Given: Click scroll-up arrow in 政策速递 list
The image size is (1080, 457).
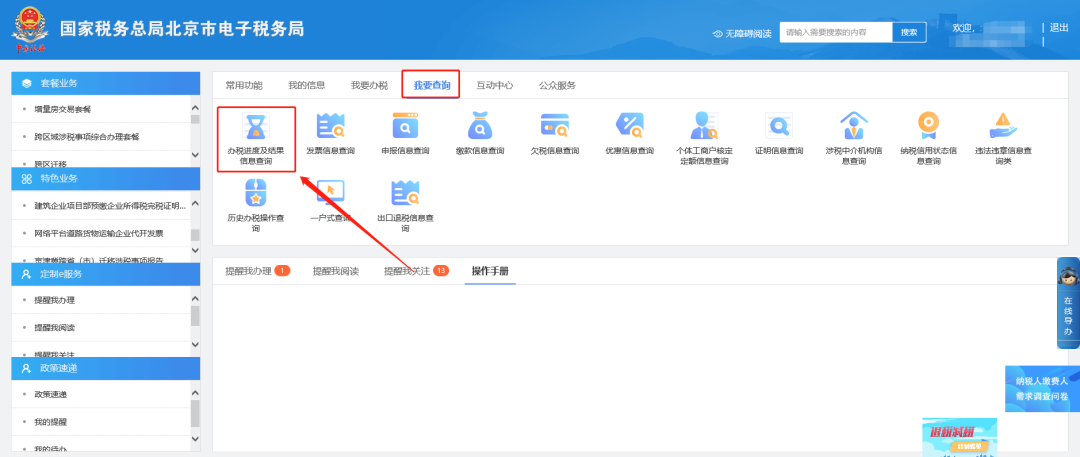Looking at the screenshot, I should pos(194,393).
